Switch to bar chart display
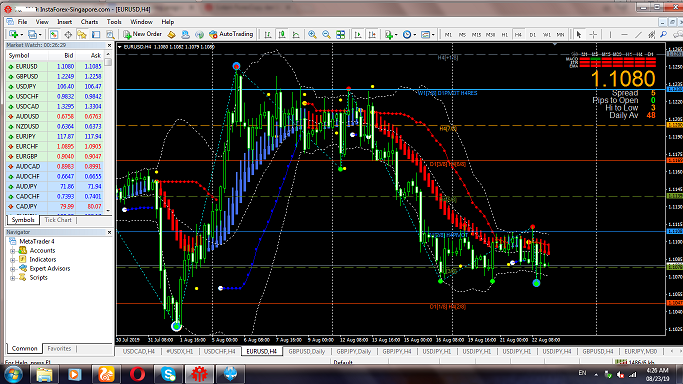 click(x=268, y=34)
